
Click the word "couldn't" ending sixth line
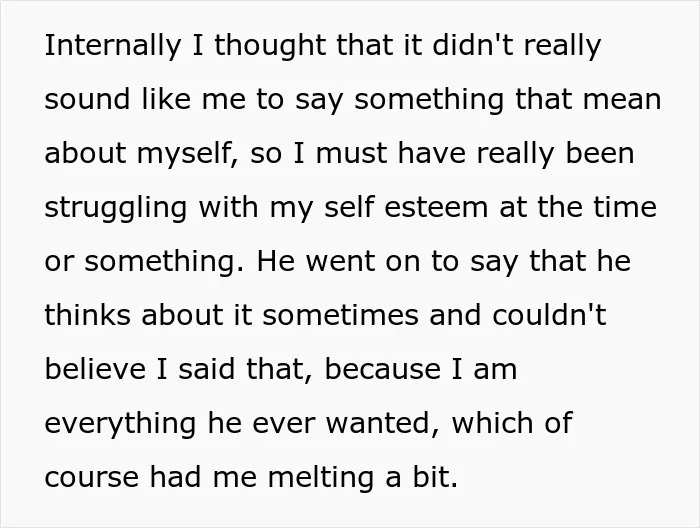pyautogui.click(x=550, y=315)
